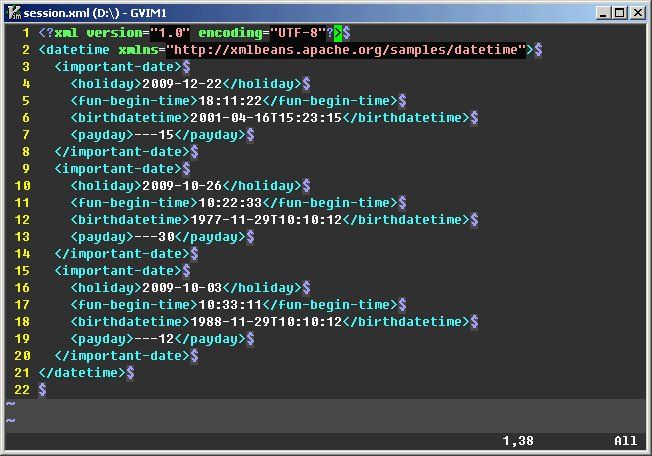The width and height of the screenshot is (652, 456).
Task: Click the xmlbeans.apache.org namespace URL
Action: pos(346,50)
